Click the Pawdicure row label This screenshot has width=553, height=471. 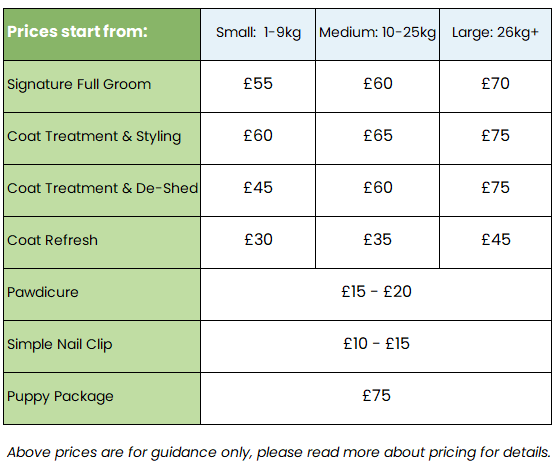click(43, 292)
